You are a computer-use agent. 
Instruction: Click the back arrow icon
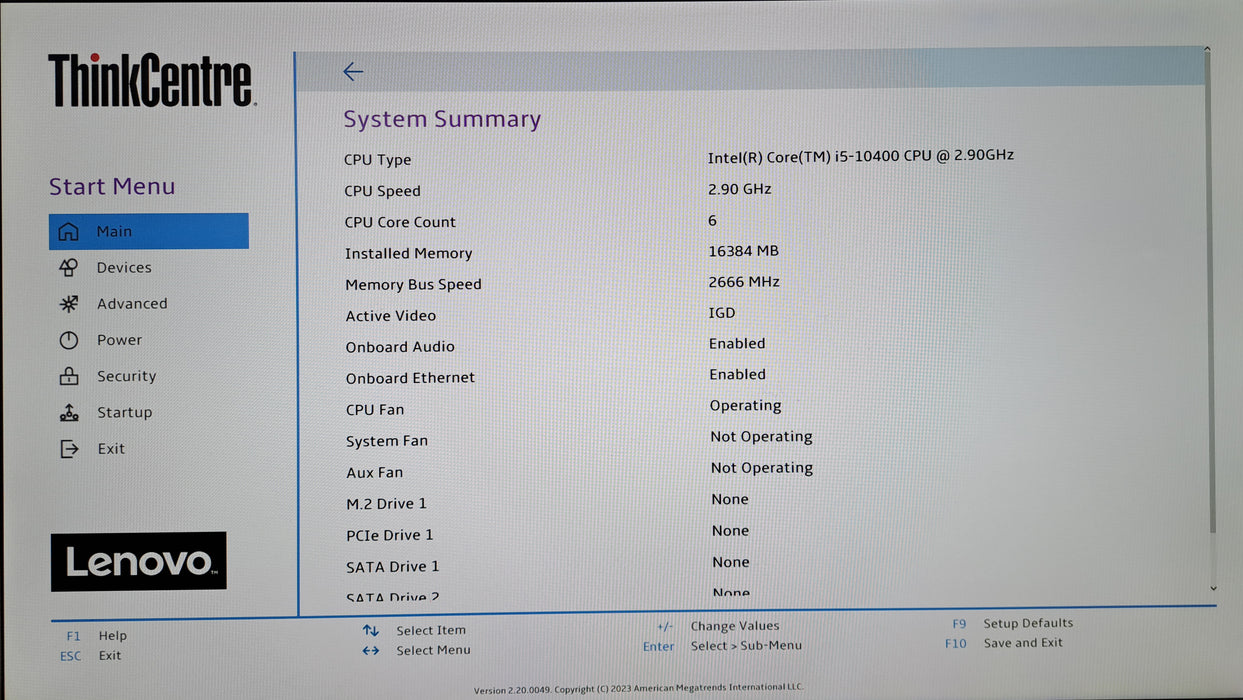pyautogui.click(x=352, y=71)
